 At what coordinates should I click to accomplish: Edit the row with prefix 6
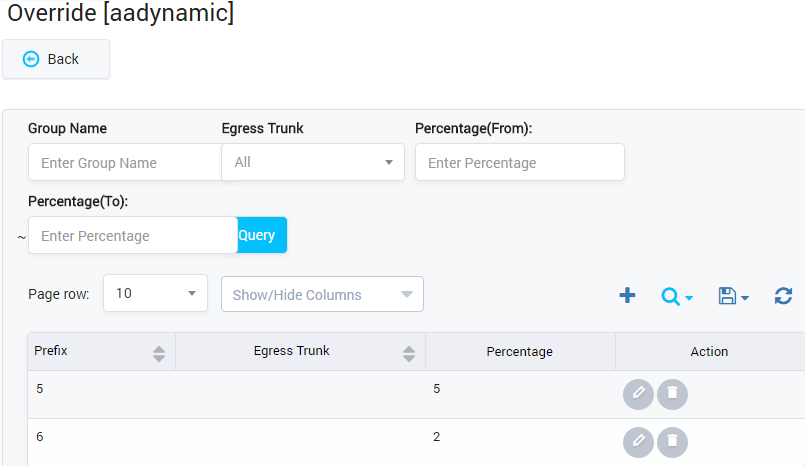click(x=638, y=442)
